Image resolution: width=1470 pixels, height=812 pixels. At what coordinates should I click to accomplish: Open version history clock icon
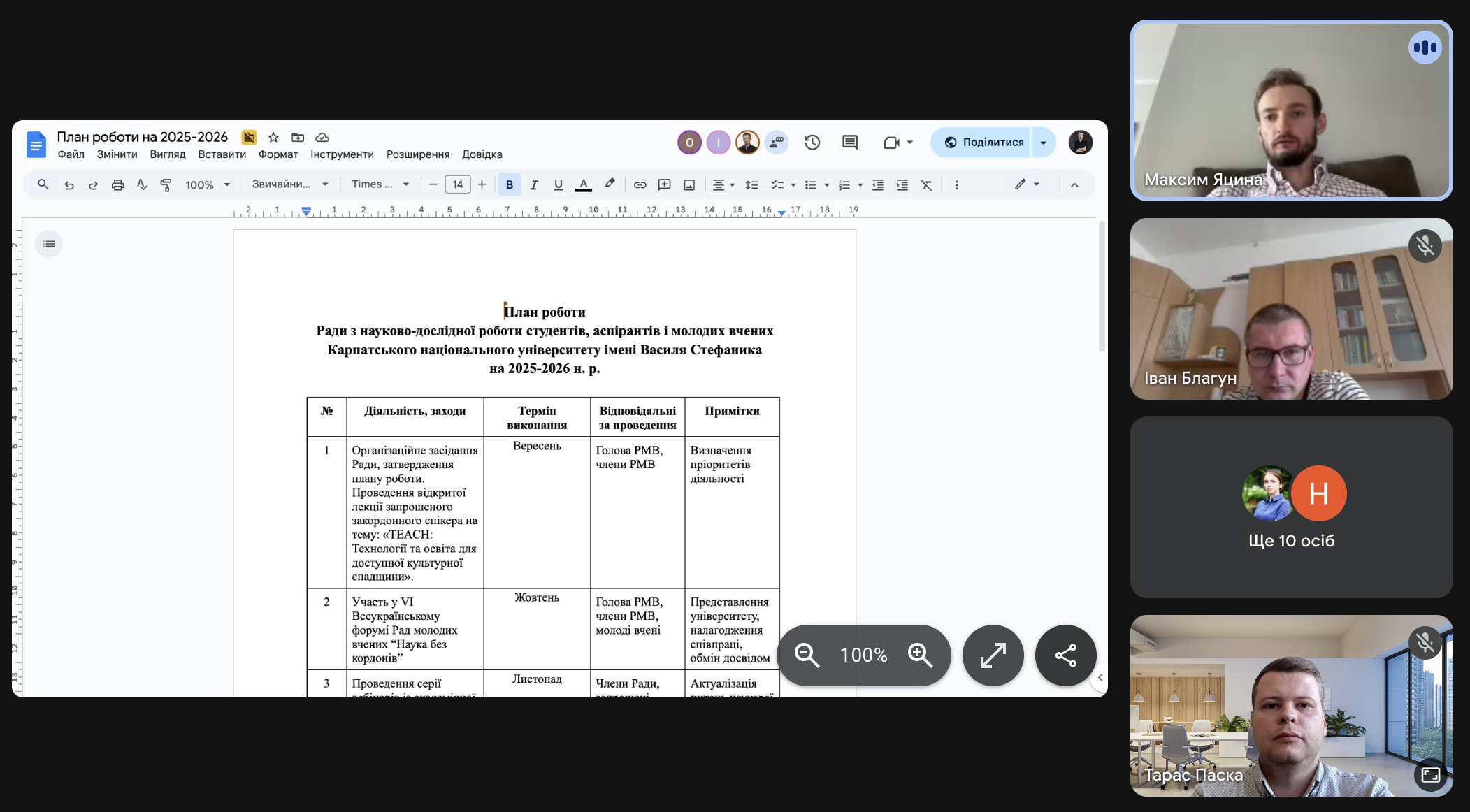pos(812,143)
